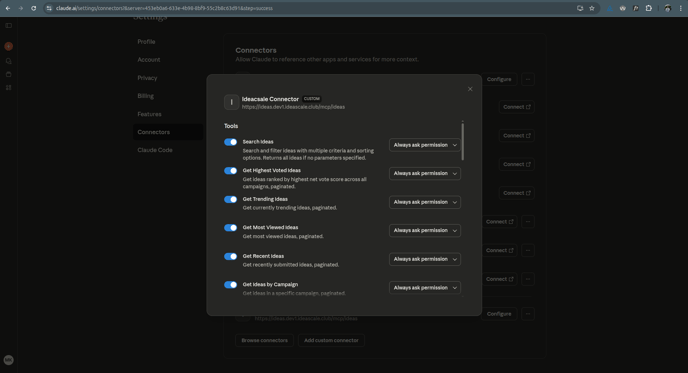Open the three-dot menu beside the bottom Configure button
This screenshot has width=688, height=373.
[528, 314]
